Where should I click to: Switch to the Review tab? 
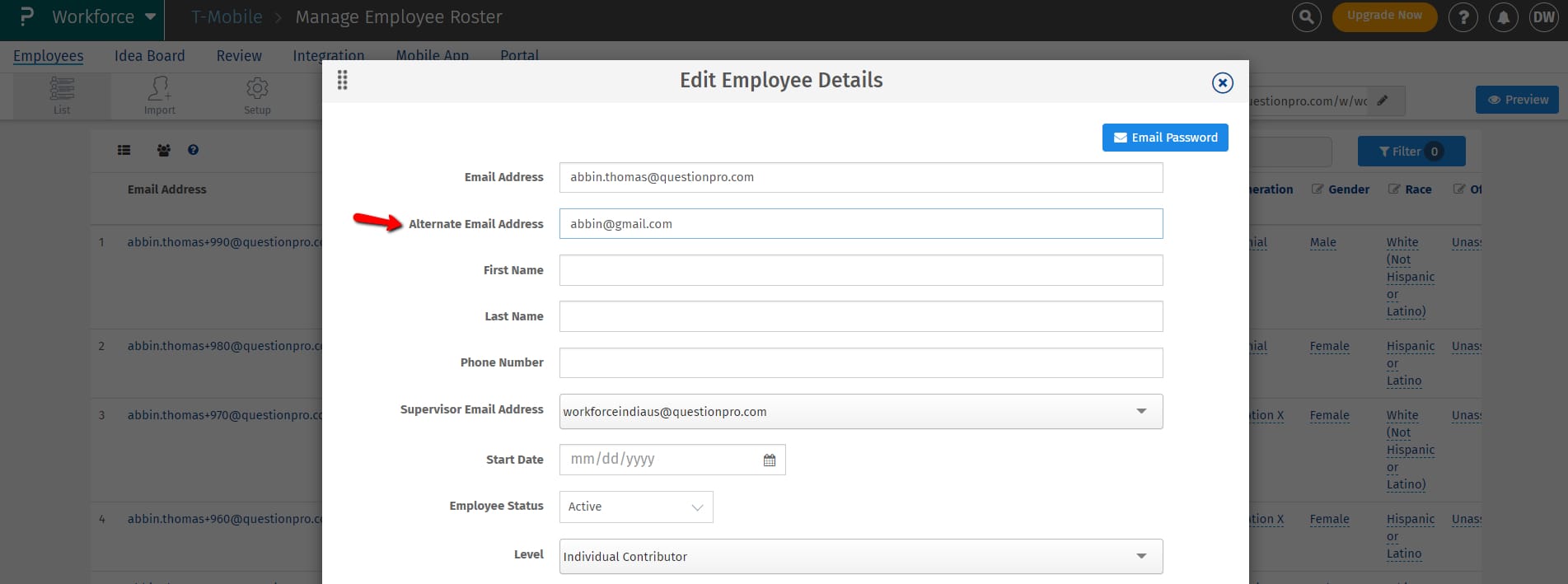tap(239, 56)
